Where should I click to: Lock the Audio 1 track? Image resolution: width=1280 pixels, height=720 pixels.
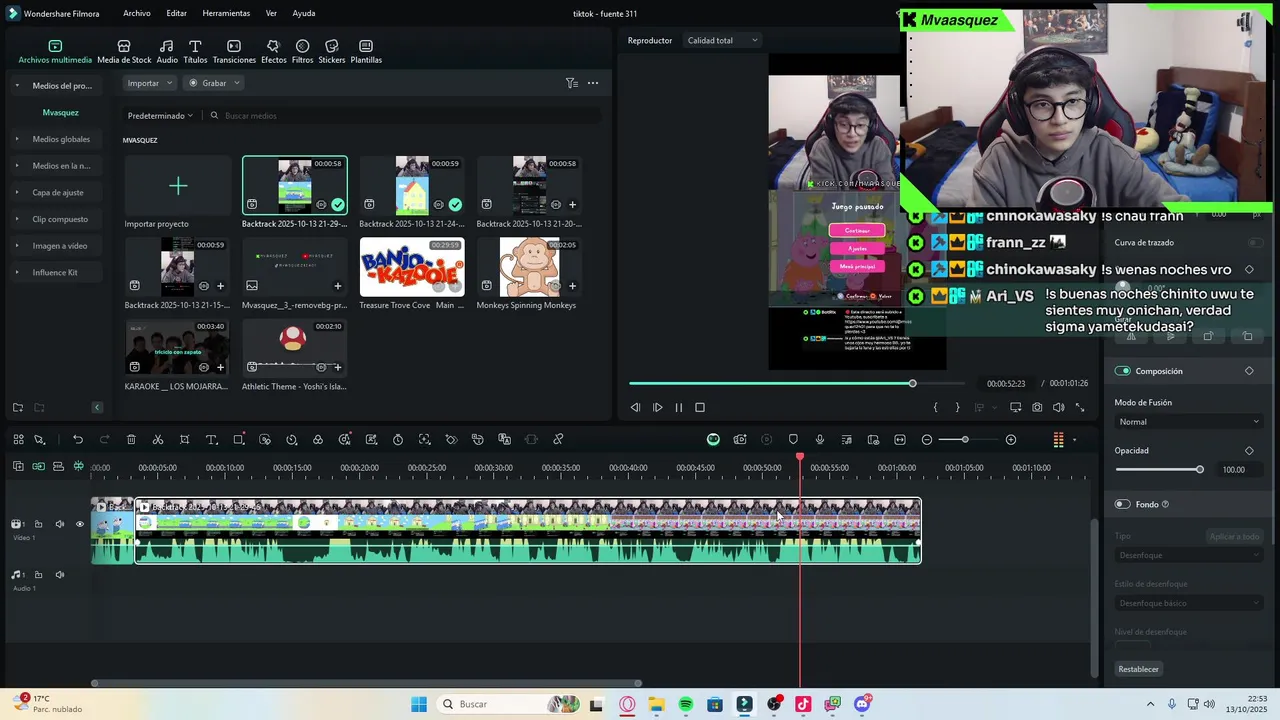coord(38,575)
